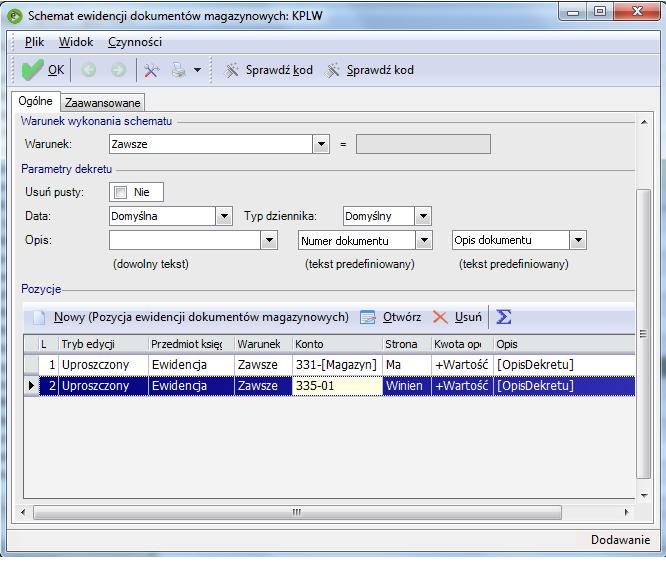Click the Otwórz button icon

click(367, 317)
